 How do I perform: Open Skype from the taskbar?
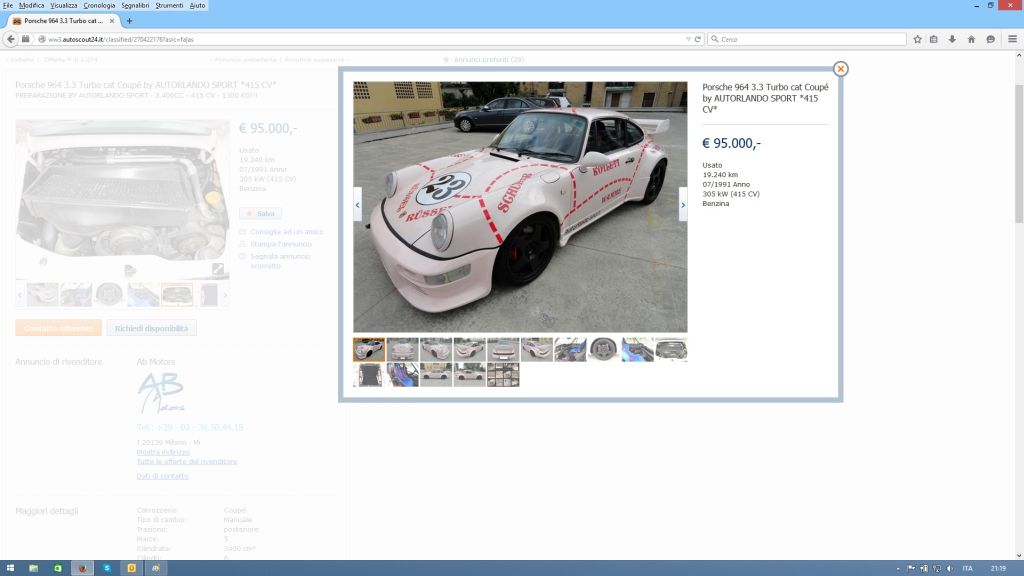[x=106, y=568]
